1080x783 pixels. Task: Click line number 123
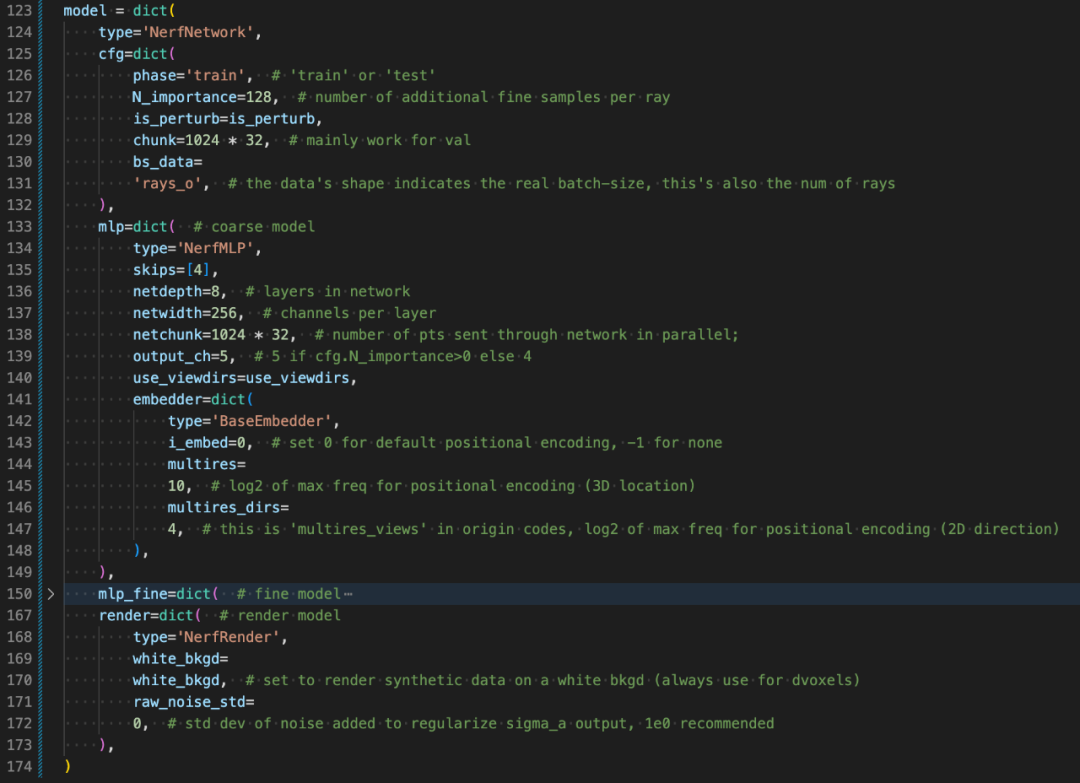click(x=20, y=11)
